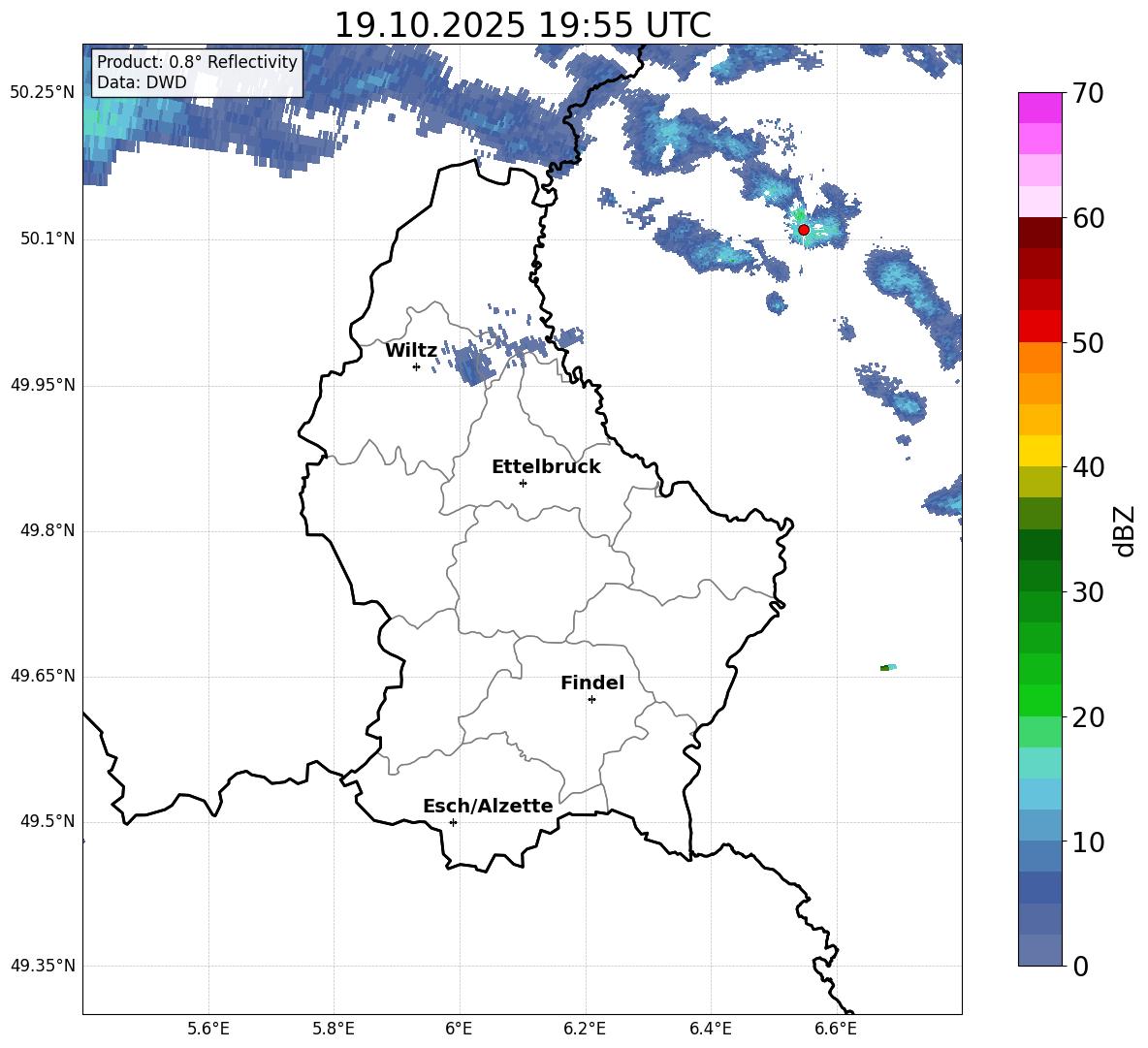
Task: Click the colorbar tick value '50'
Action: coord(1087,343)
